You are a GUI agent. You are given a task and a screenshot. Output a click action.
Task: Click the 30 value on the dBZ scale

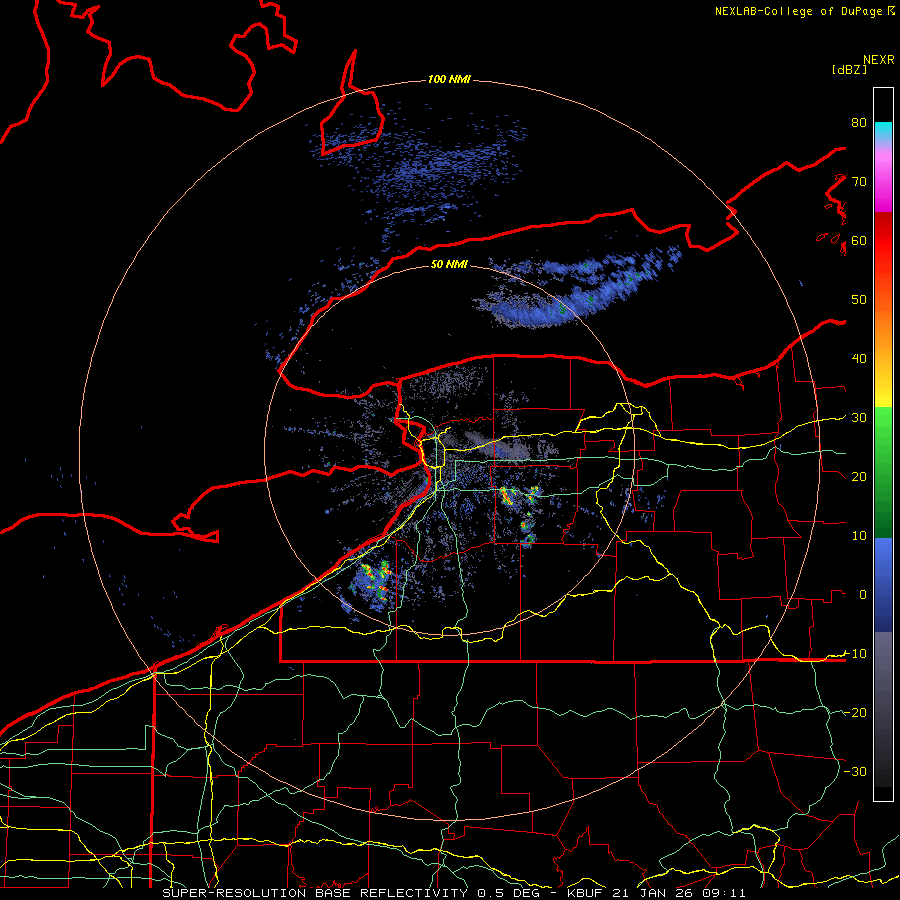[x=859, y=417]
